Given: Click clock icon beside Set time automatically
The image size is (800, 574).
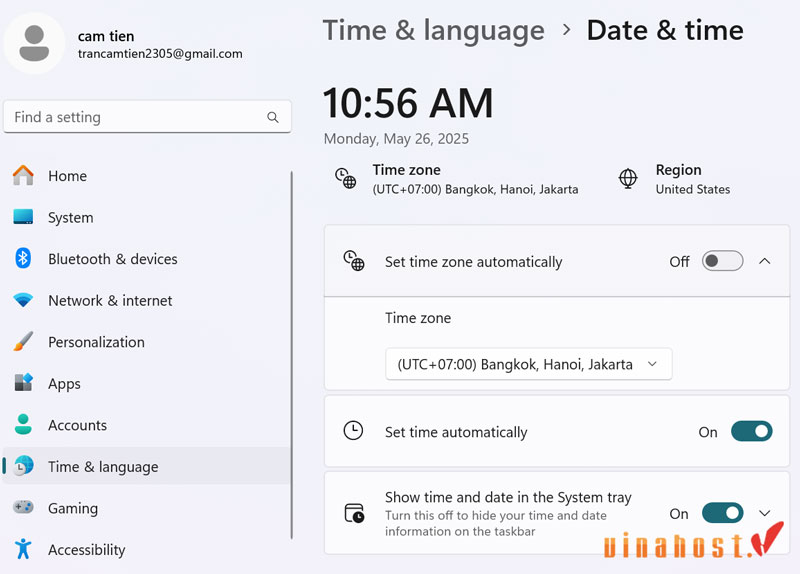Looking at the screenshot, I should coord(353,431).
